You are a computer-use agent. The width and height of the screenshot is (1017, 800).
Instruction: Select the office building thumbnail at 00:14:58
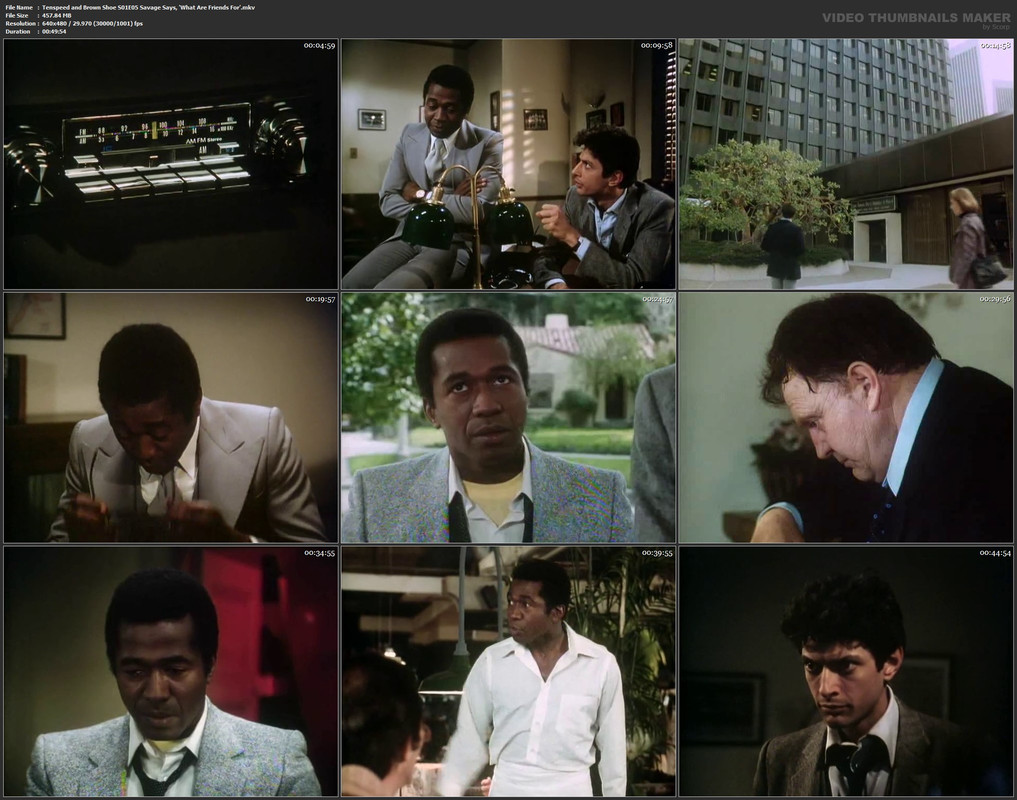coord(846,164)
